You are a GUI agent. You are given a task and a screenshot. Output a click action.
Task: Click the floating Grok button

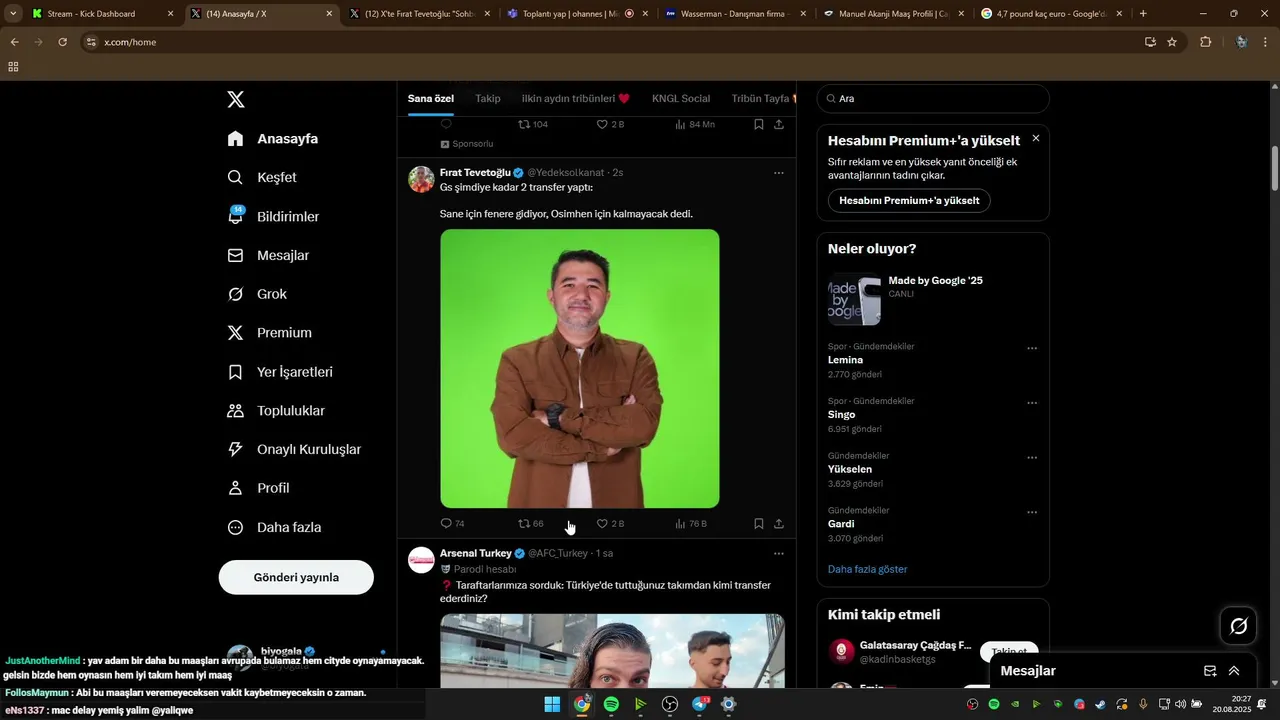pos(1238,626)
